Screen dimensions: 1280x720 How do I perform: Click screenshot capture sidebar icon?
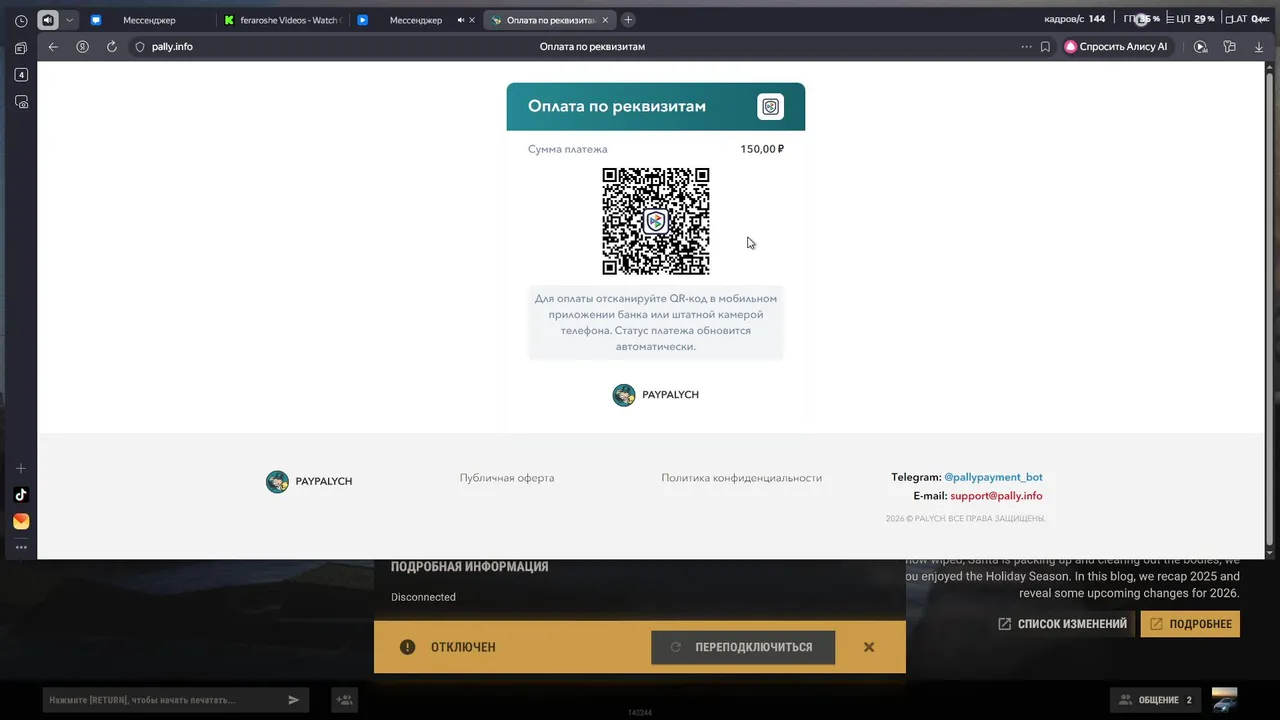click(x=21, y=102)
